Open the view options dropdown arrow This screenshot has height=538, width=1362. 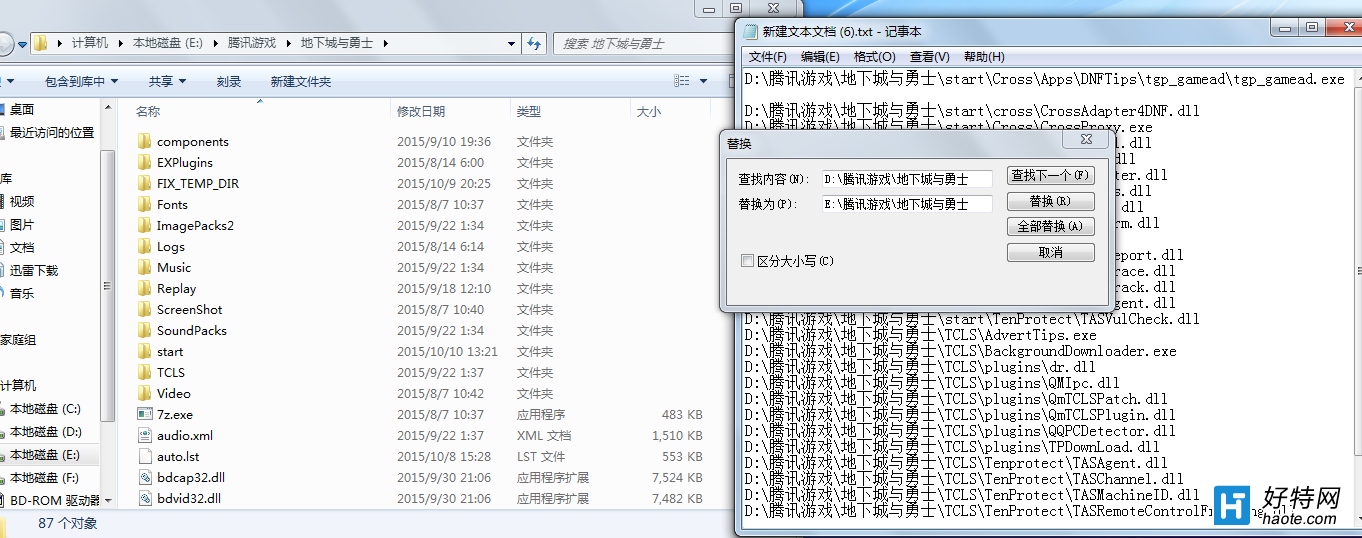[x=703, y=81]
